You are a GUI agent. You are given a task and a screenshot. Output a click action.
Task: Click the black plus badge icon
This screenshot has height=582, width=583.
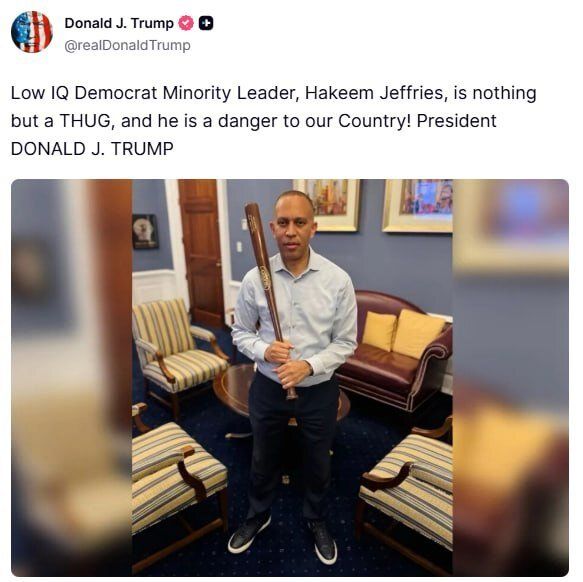point(206,23)
